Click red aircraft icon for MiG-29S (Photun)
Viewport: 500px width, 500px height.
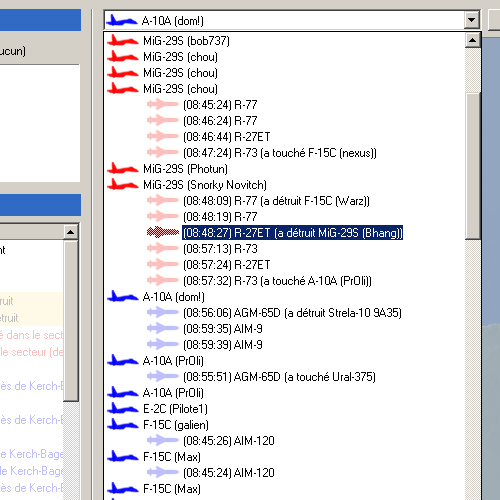click(x=122, y=169)
